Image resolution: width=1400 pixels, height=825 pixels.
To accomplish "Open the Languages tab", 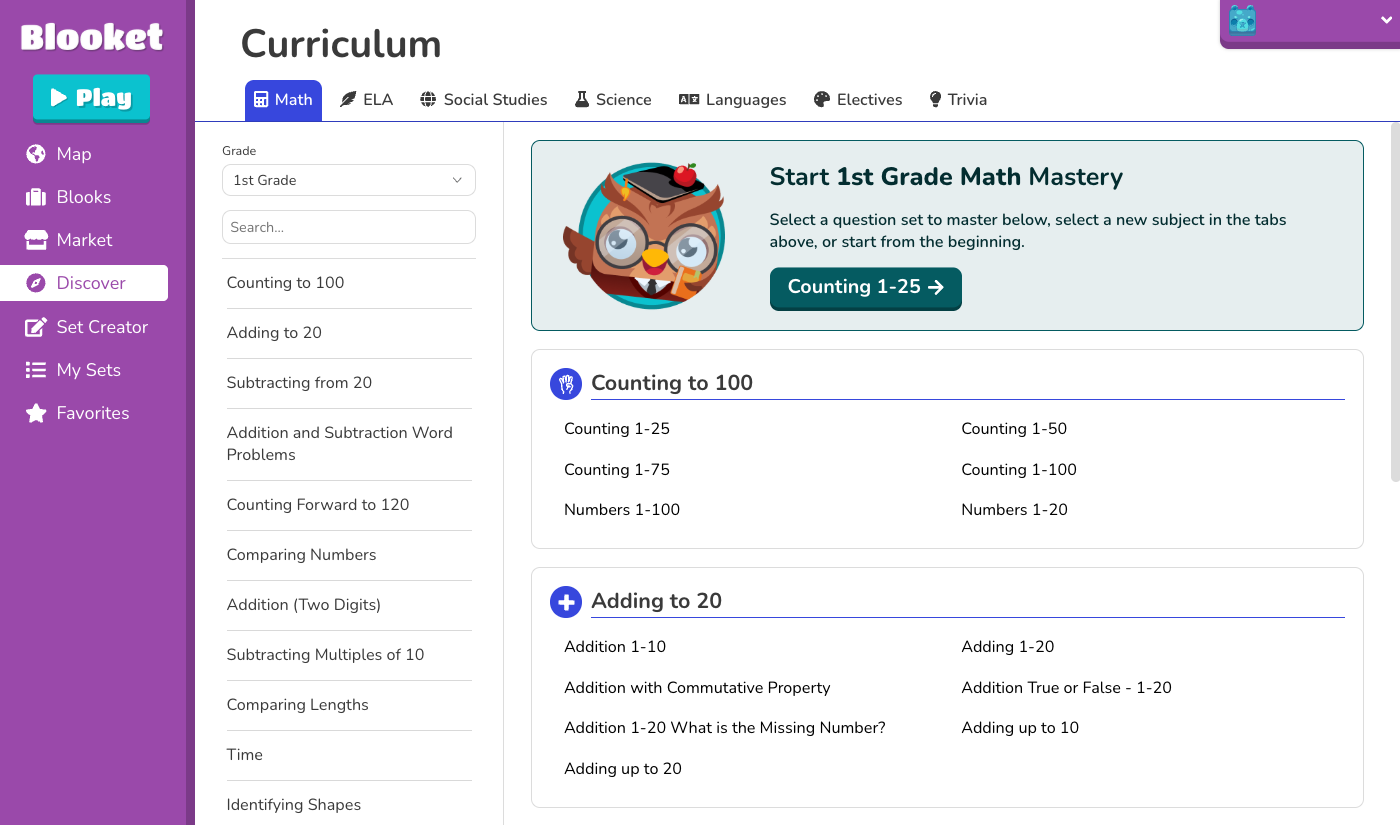I will click(733, 100).
